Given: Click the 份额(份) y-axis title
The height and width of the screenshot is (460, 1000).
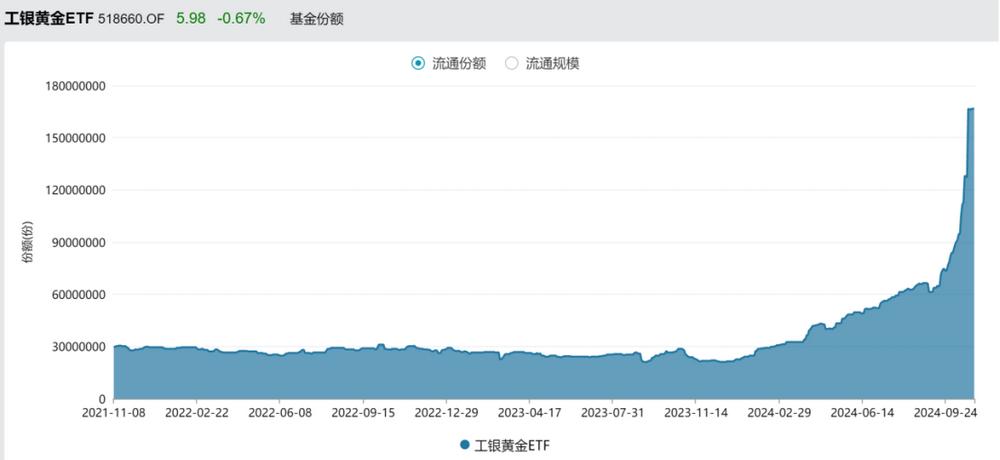Looking at the screenshot, I should click(x=27, y=242).
